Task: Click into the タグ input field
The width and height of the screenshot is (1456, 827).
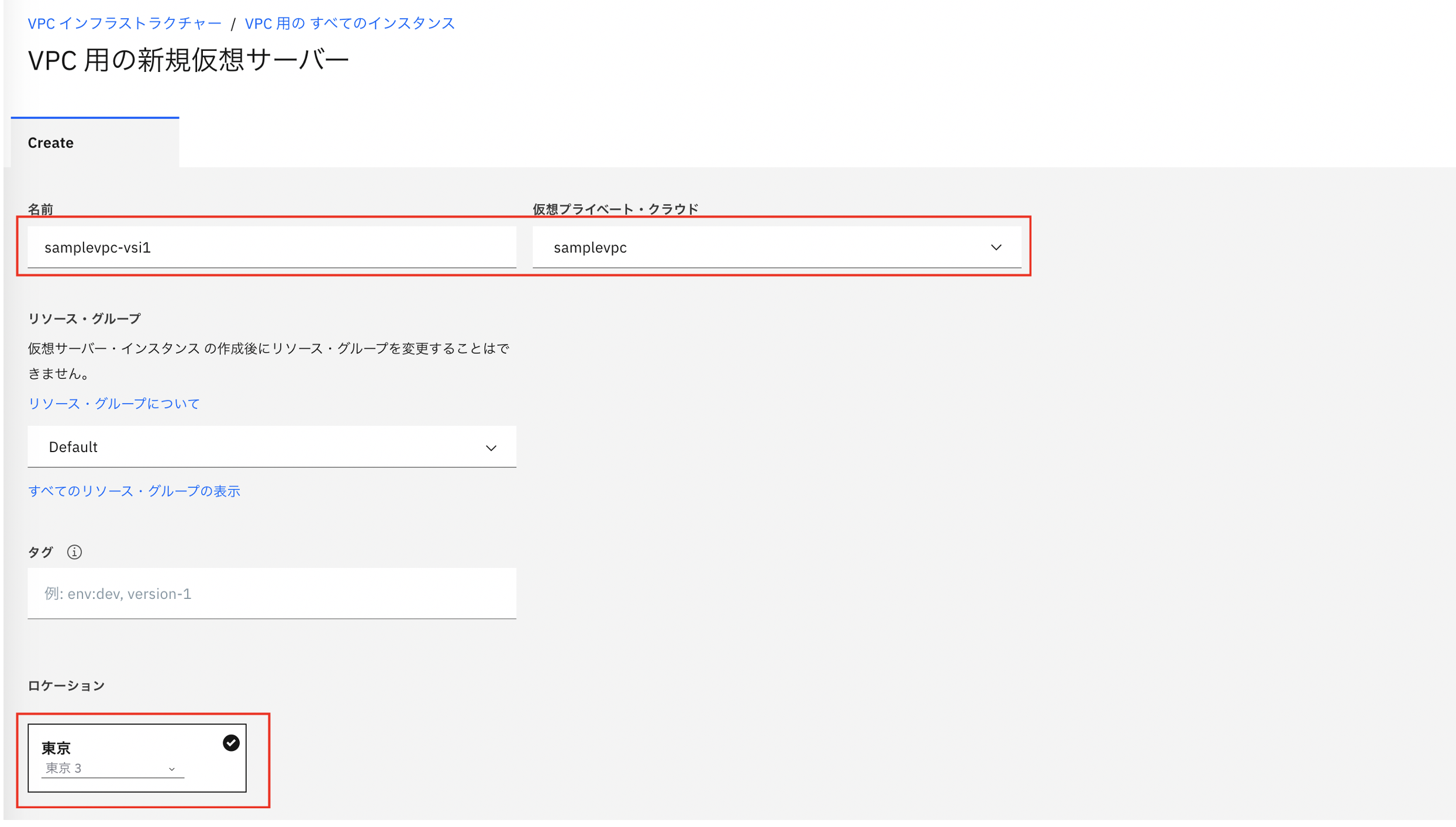Action: pyautogui.click(x=271, y=594)
